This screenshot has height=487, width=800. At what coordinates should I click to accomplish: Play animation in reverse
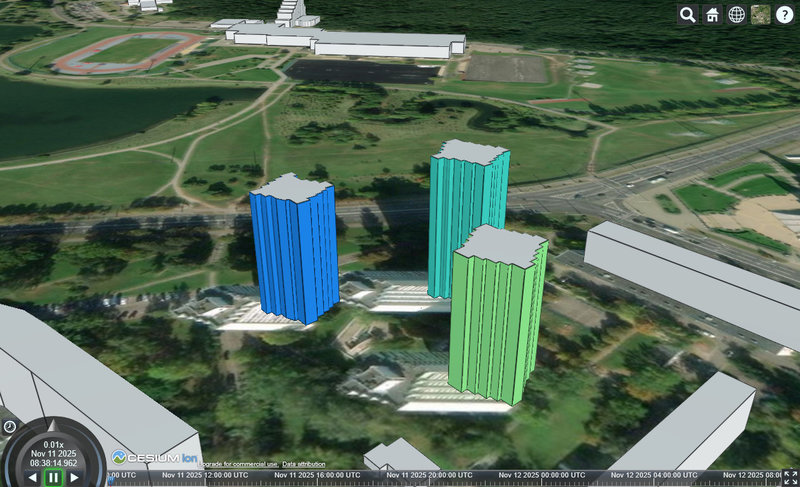32,478
